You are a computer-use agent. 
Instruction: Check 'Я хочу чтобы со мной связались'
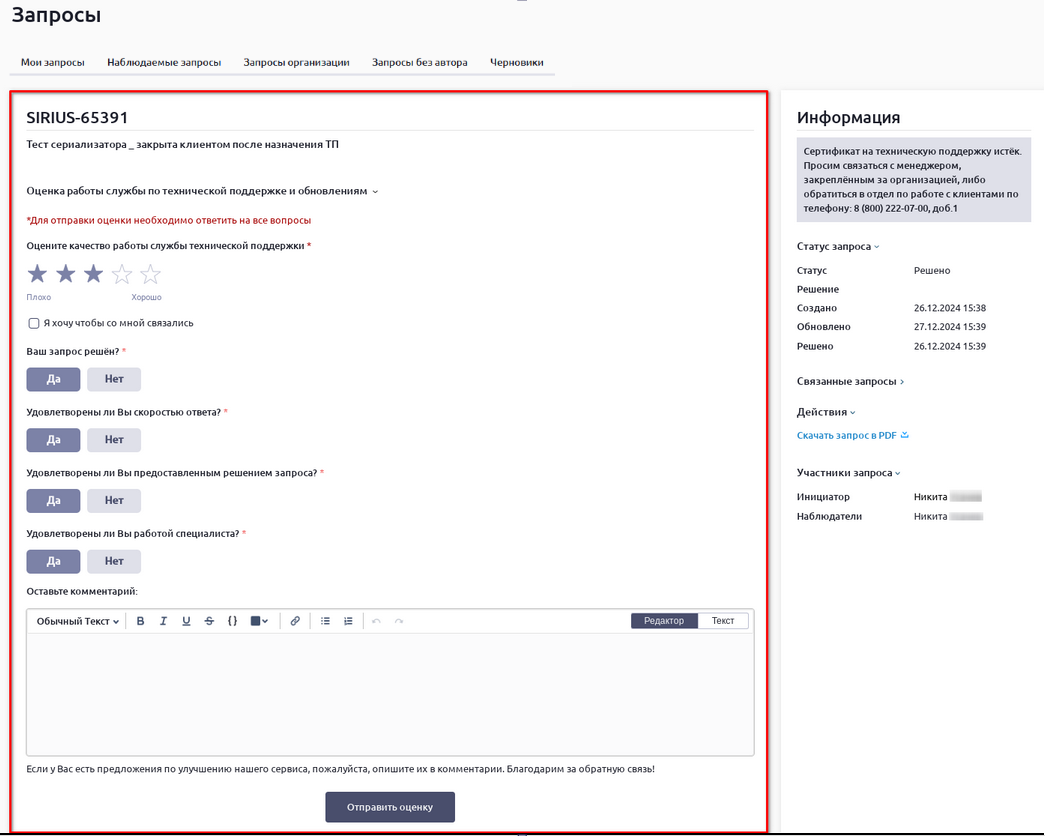pos(34,323)
